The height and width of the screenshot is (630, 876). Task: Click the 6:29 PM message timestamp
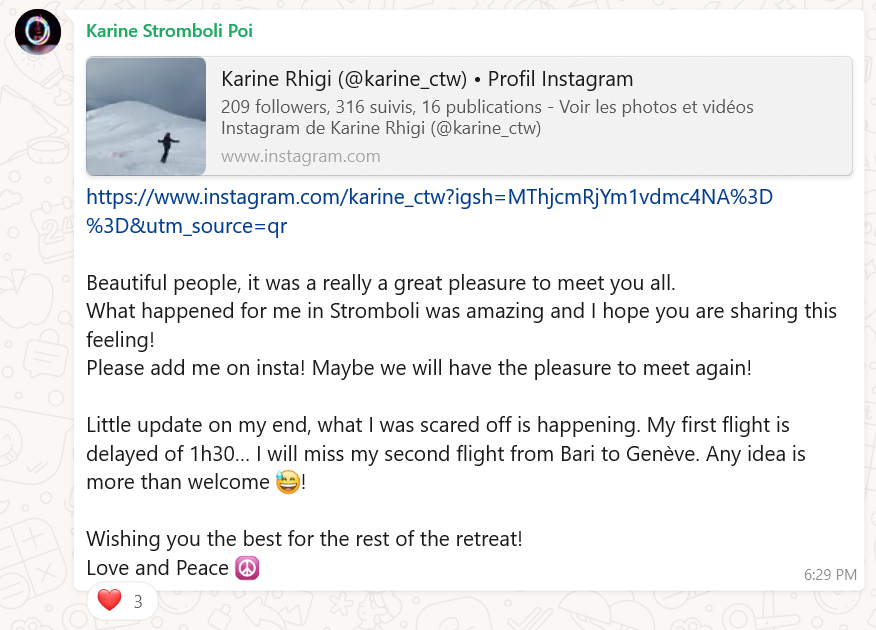(x=829, y=575)
